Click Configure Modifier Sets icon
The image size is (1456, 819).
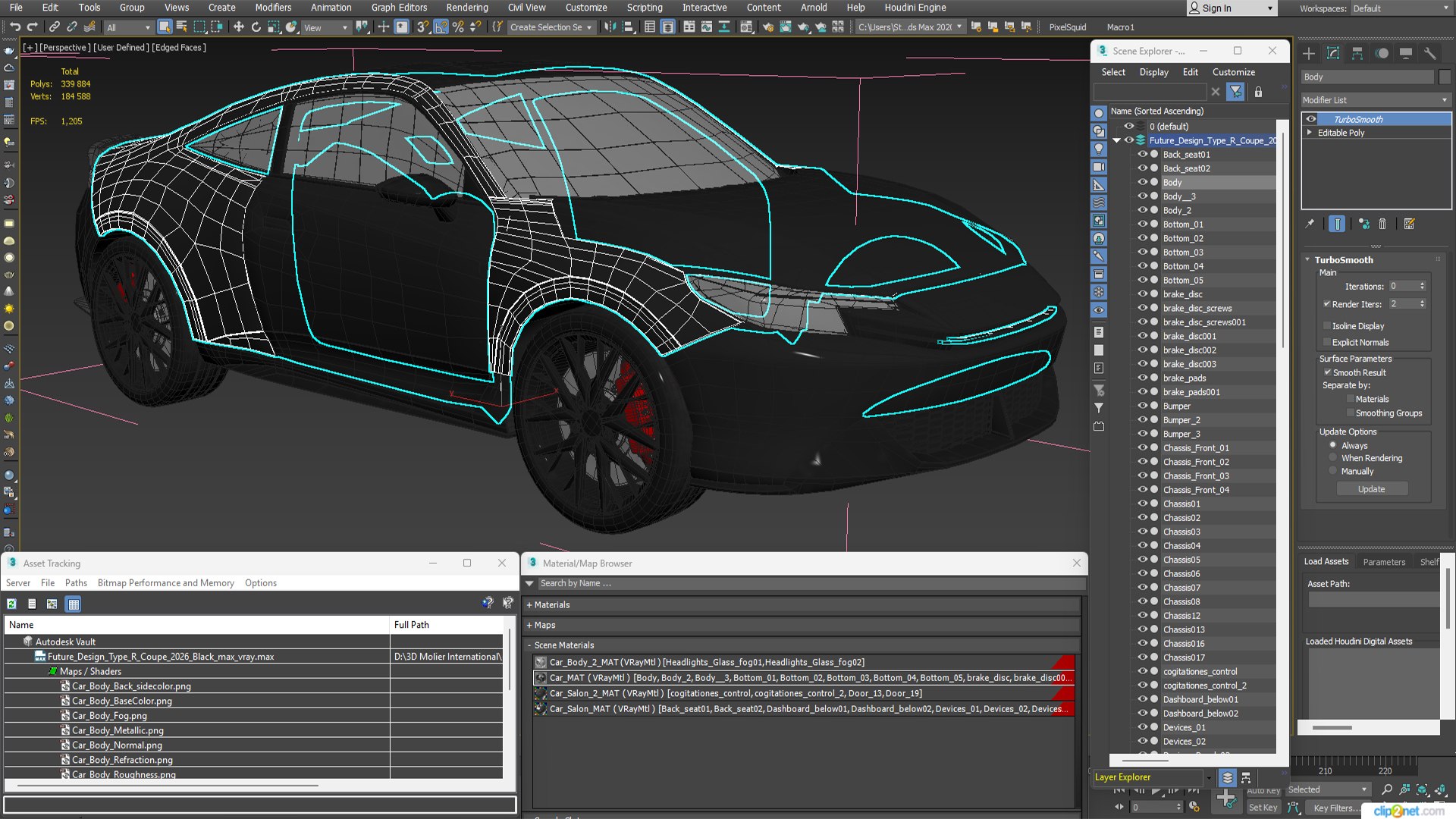(1409, 224)
